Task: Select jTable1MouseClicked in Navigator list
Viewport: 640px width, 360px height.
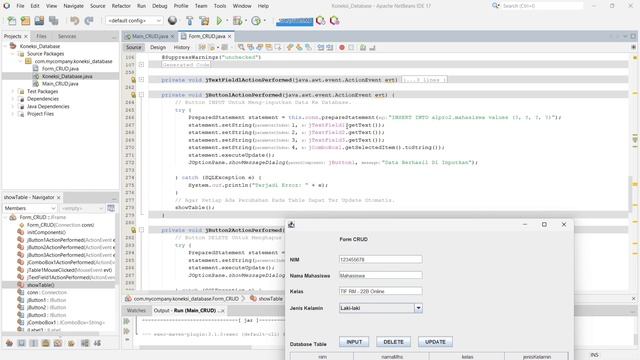Action: (x=69, y=270)
